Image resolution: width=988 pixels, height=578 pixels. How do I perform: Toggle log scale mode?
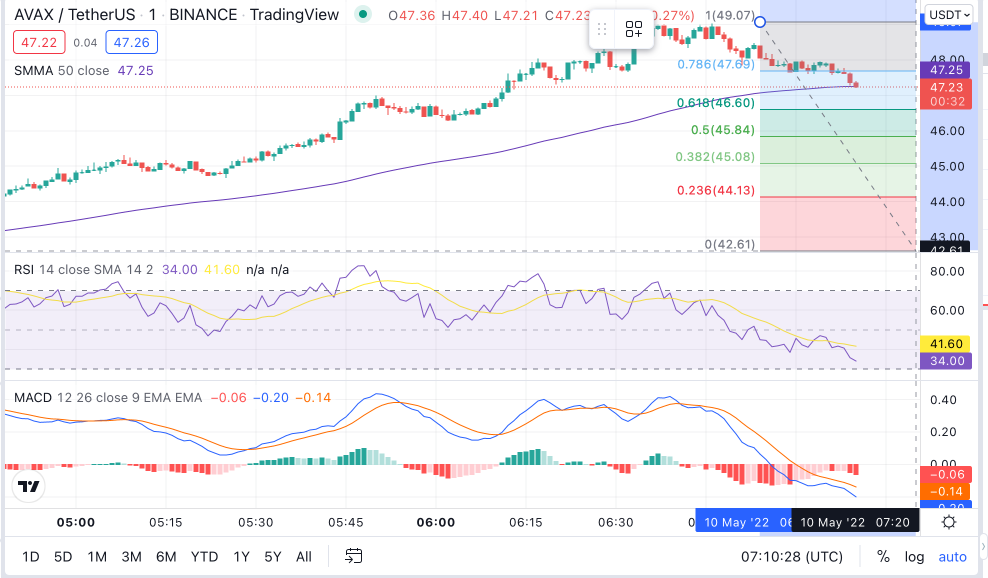coord(914,557)
